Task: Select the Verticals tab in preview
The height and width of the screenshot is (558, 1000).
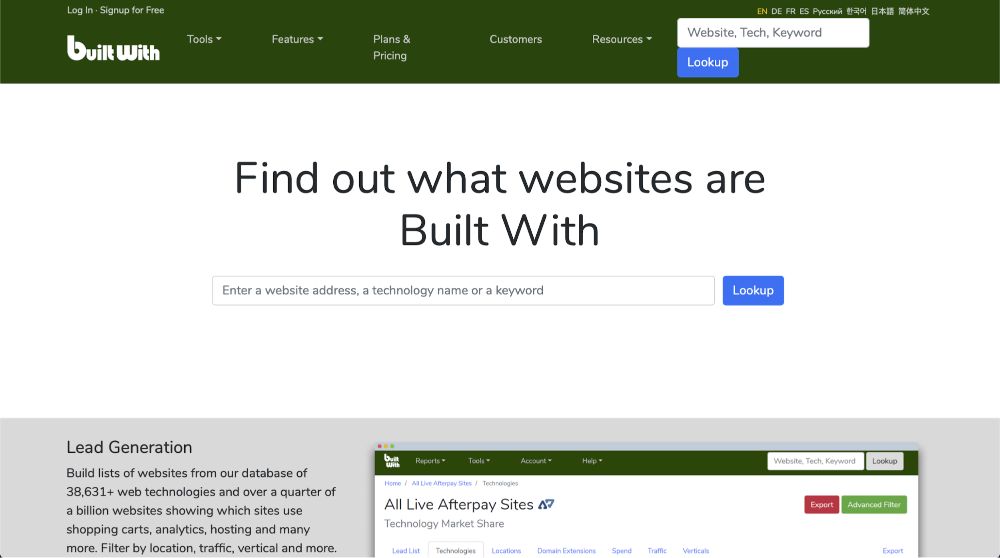Action: pos(696,550)
